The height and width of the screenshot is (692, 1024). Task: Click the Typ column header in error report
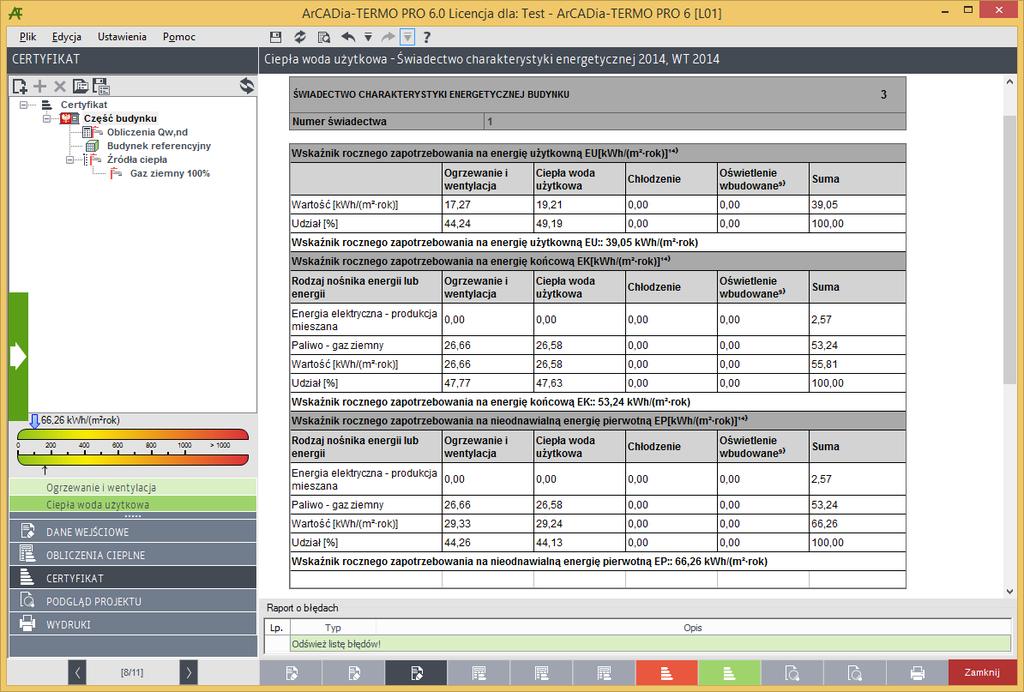click(x=333, y=627)
